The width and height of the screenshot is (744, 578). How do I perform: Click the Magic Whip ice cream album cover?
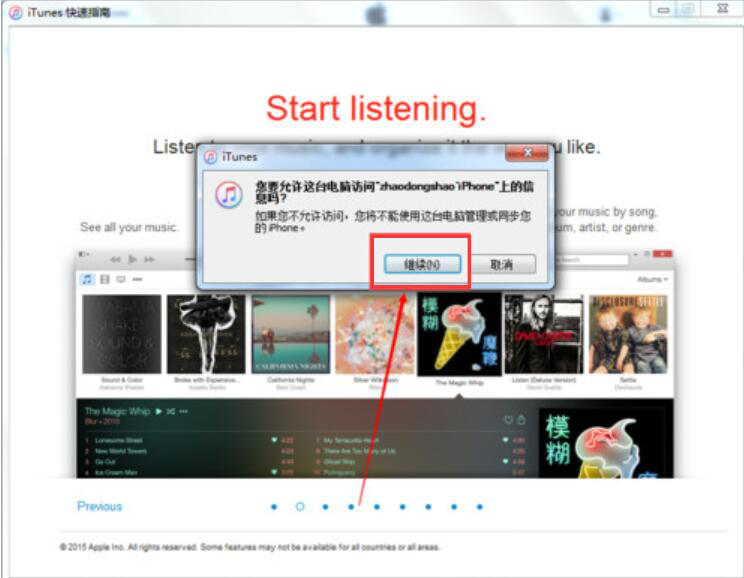click(x=459, y=334)
